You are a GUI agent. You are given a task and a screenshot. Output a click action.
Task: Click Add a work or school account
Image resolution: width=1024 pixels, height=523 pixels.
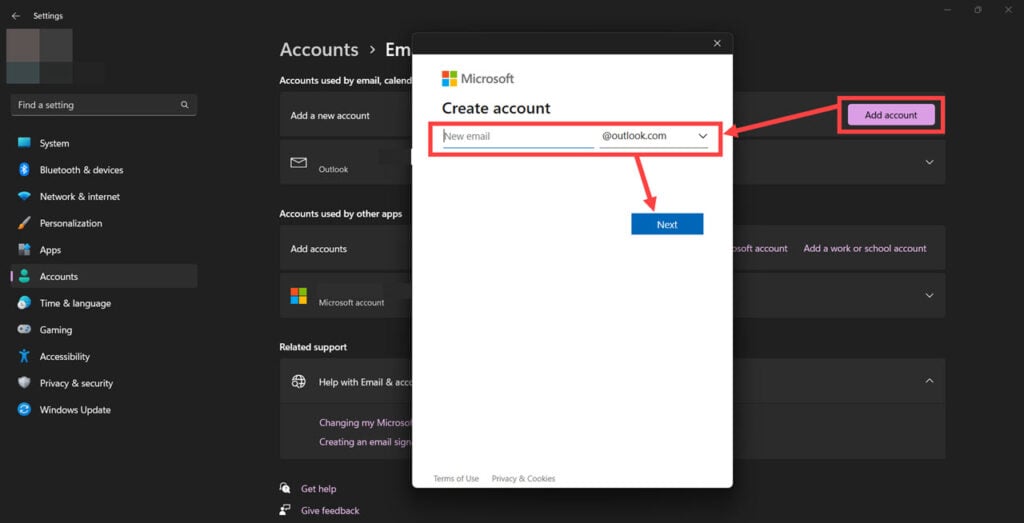click(865, 248)
